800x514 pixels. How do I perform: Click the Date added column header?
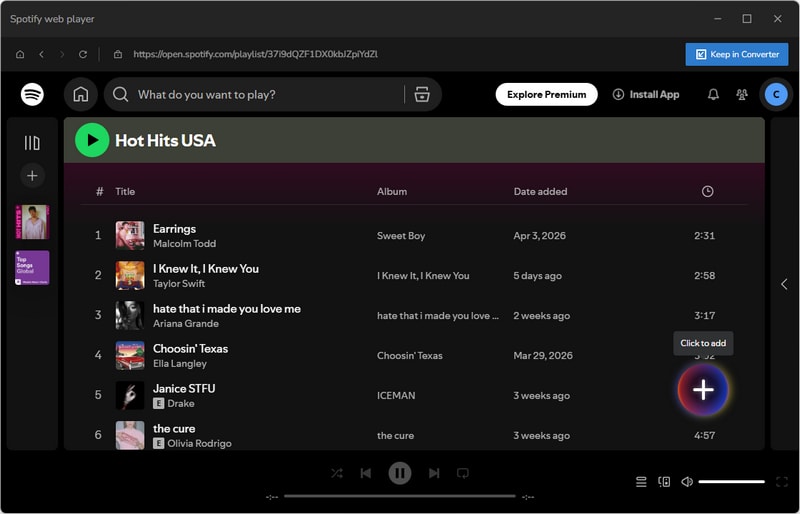(540, 191)
